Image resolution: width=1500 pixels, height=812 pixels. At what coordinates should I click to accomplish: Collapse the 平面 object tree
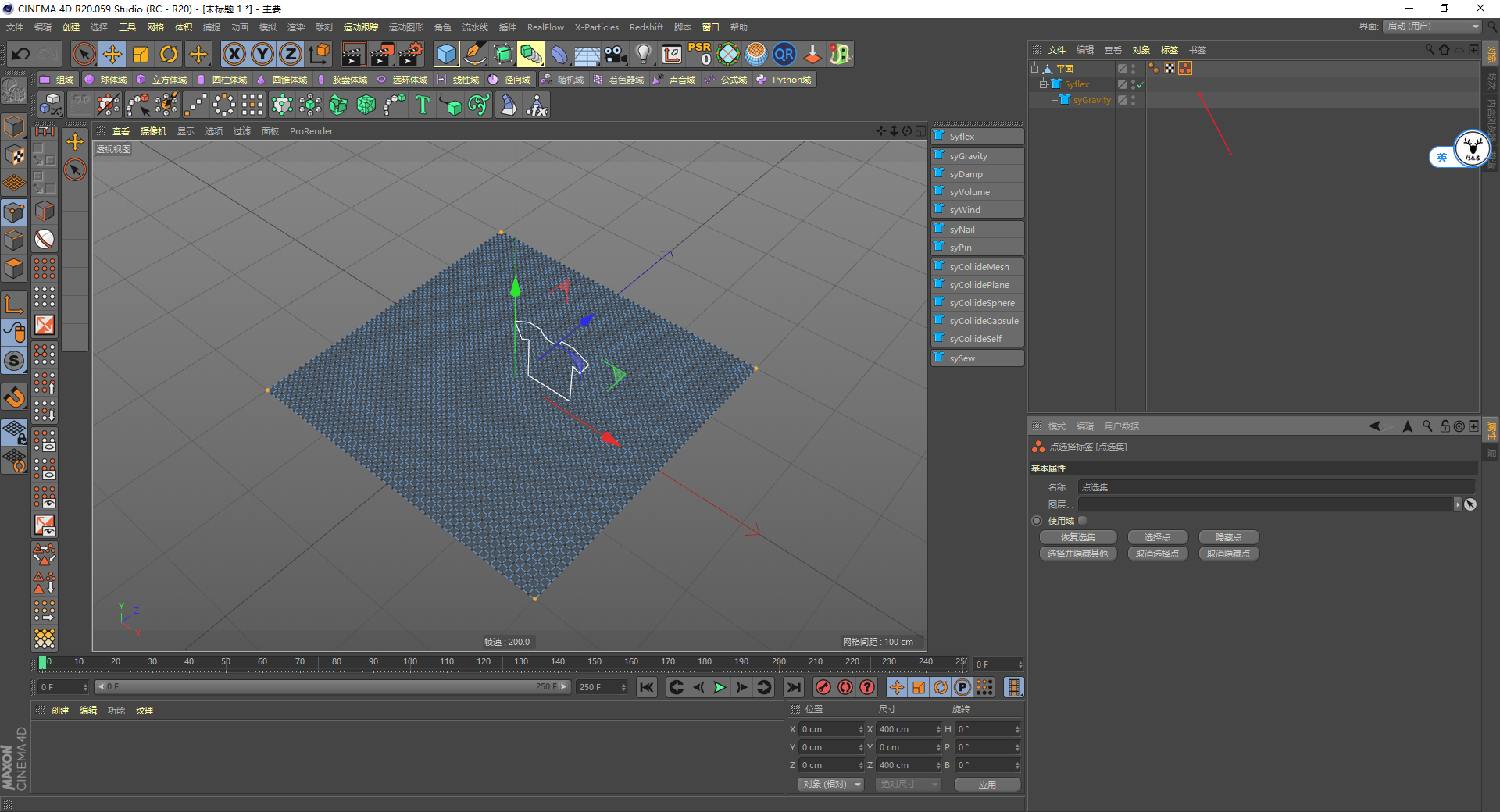point(1034,69)
